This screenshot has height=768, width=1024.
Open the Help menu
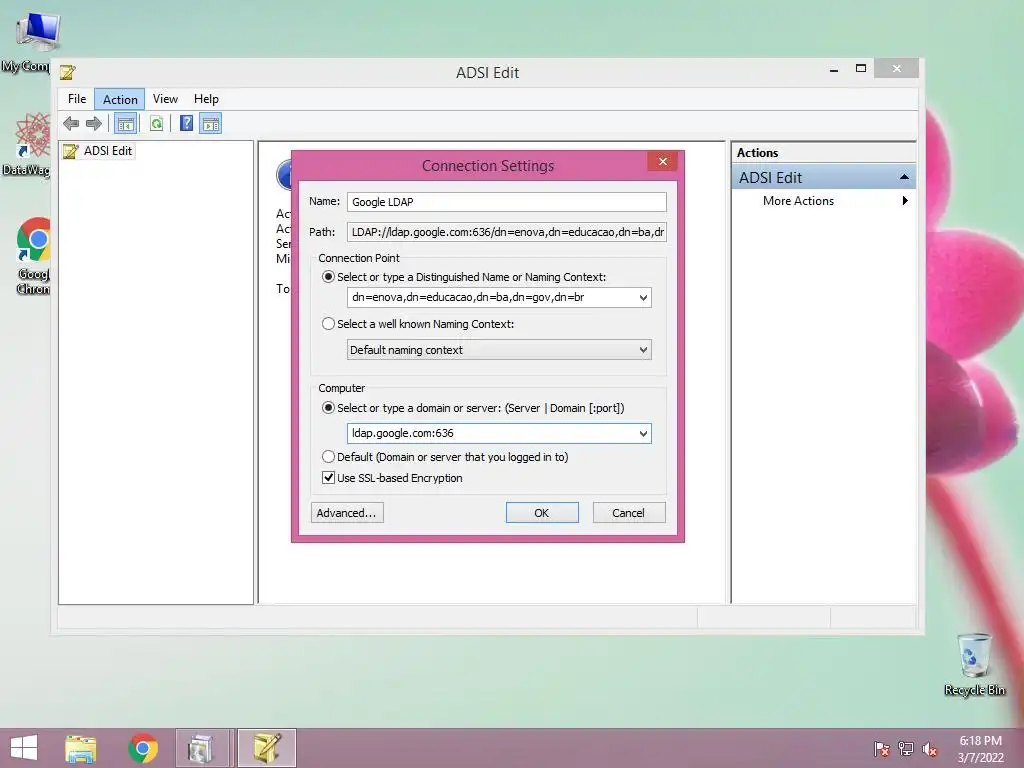coord(206,99)
